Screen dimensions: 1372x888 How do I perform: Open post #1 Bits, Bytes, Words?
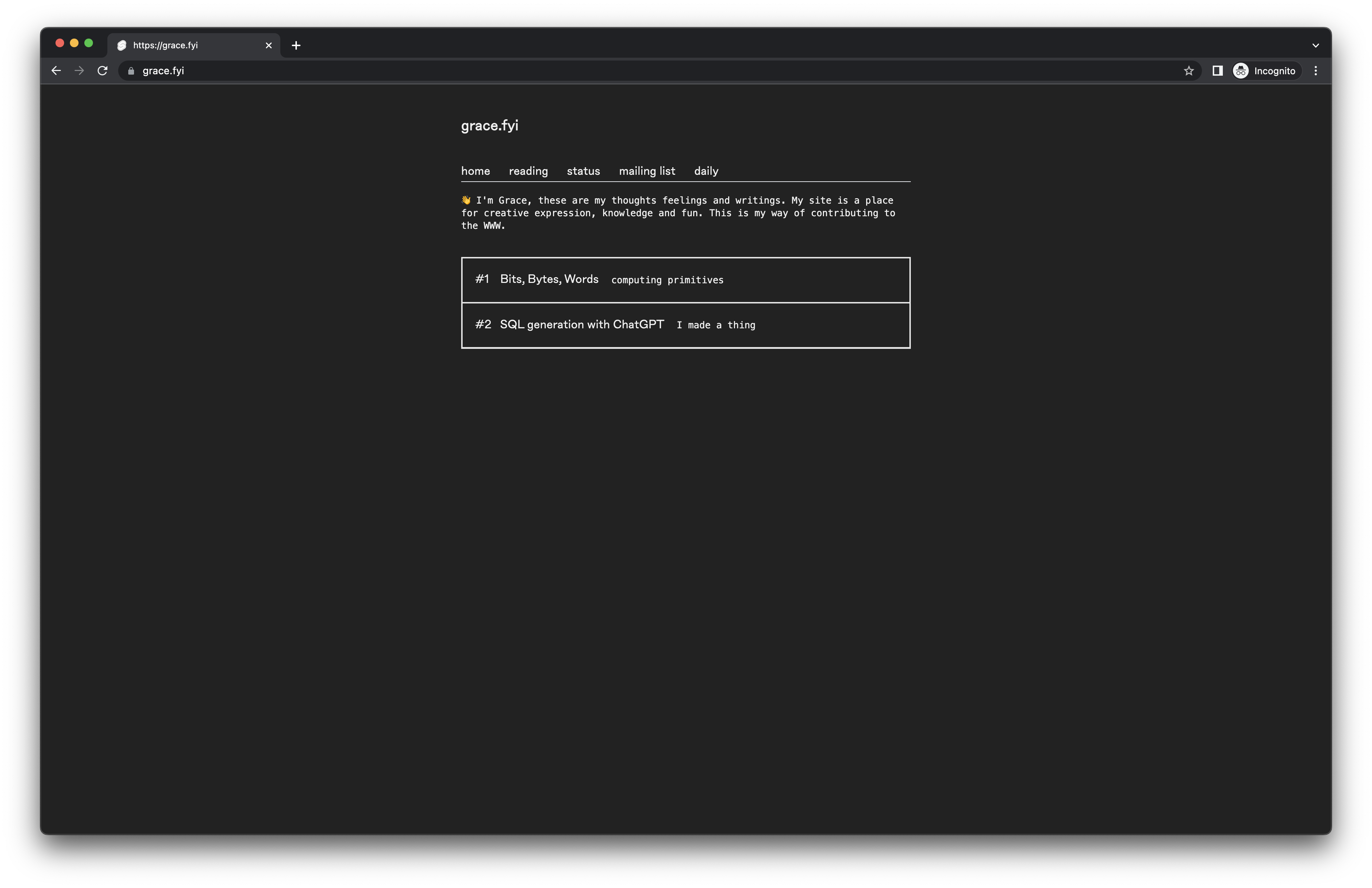(x=549, y=280)
